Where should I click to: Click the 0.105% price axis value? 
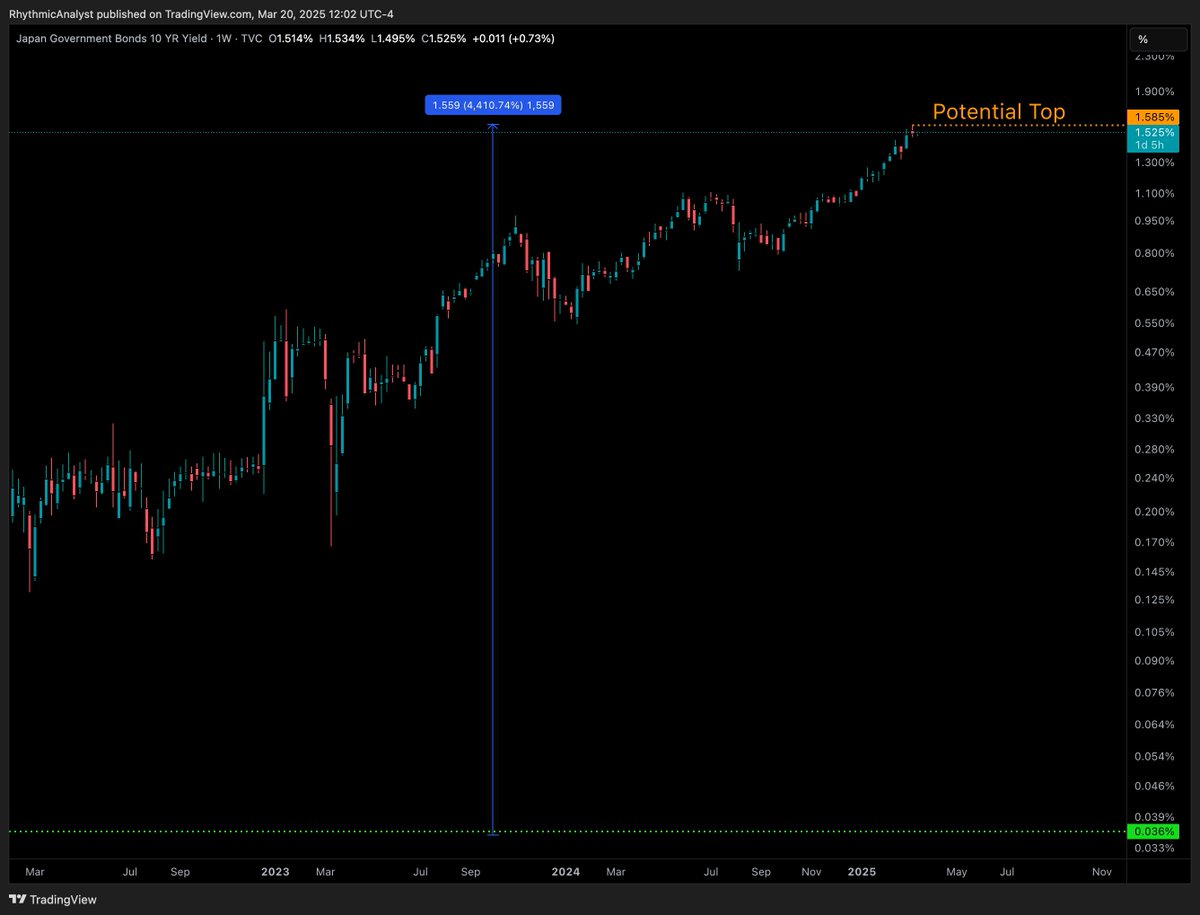[1153, 632]
